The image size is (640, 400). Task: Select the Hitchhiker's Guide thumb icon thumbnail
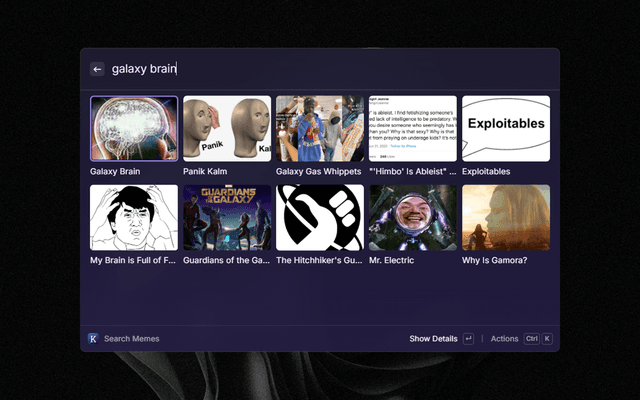(320, 218)
